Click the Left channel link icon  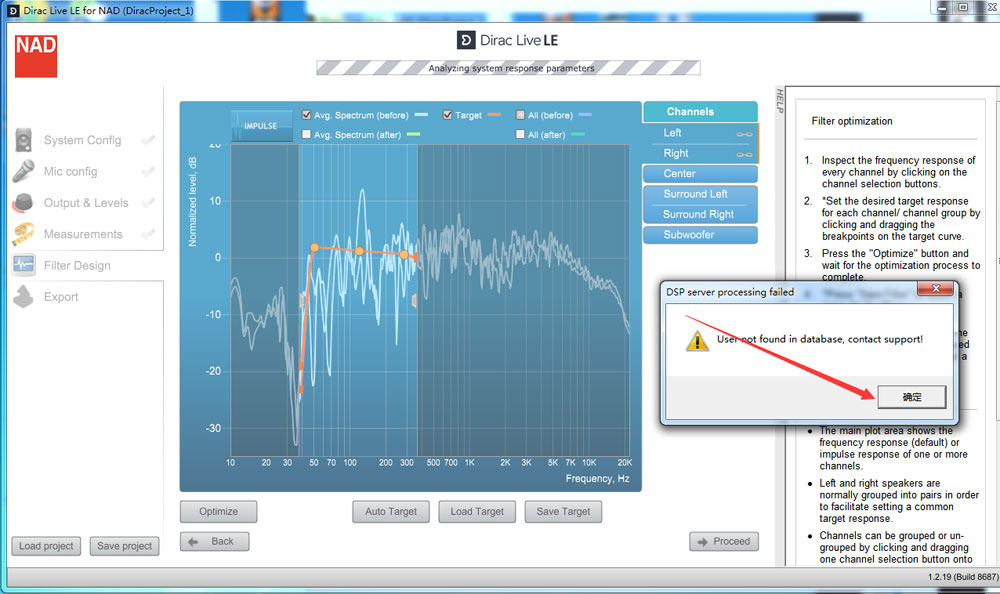coord(744,134)
